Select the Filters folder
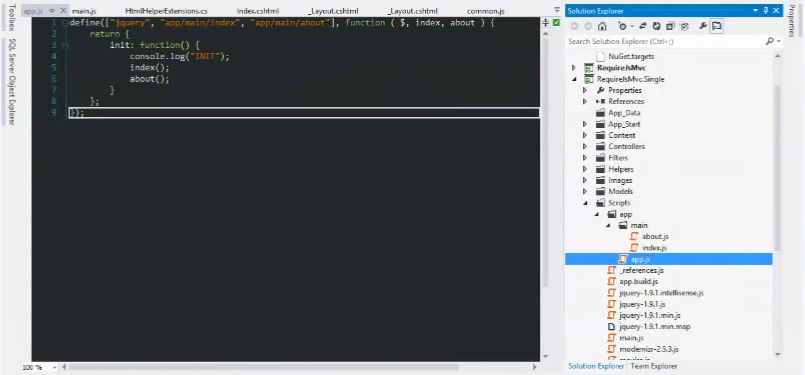Viewport: 805px width, 375px height. tap(618, 158)
